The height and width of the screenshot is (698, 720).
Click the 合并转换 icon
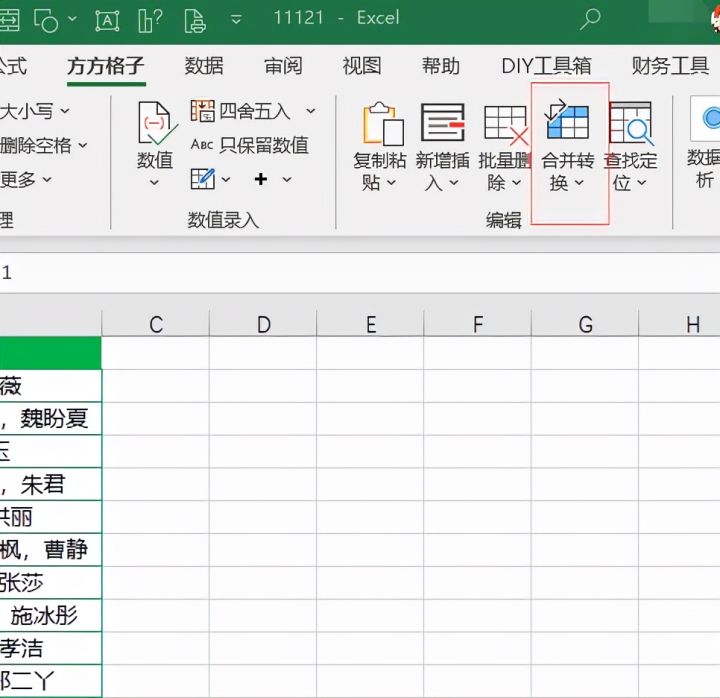(567, 119)
